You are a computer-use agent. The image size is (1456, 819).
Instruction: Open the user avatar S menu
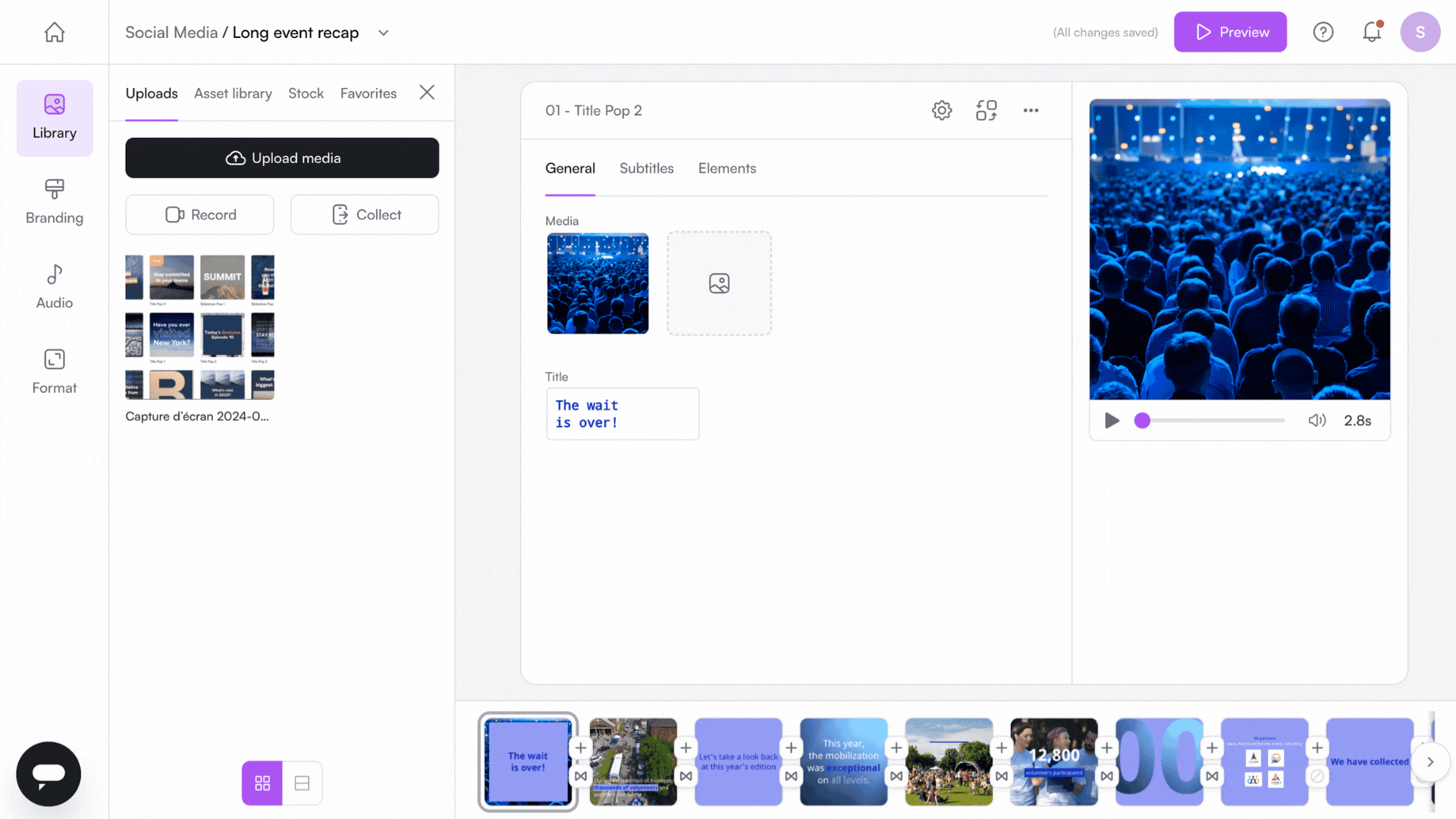(1420, 32)
